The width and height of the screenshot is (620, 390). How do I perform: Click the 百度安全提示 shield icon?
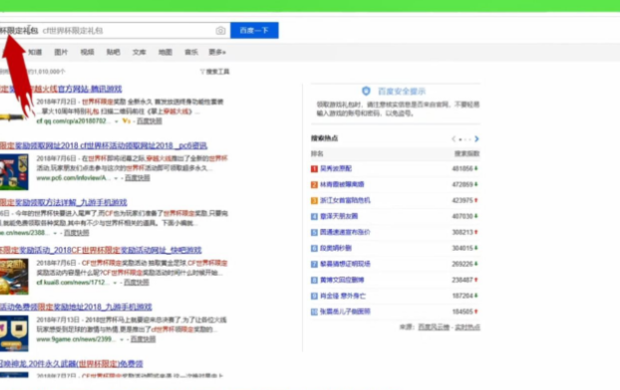point(366,91)
